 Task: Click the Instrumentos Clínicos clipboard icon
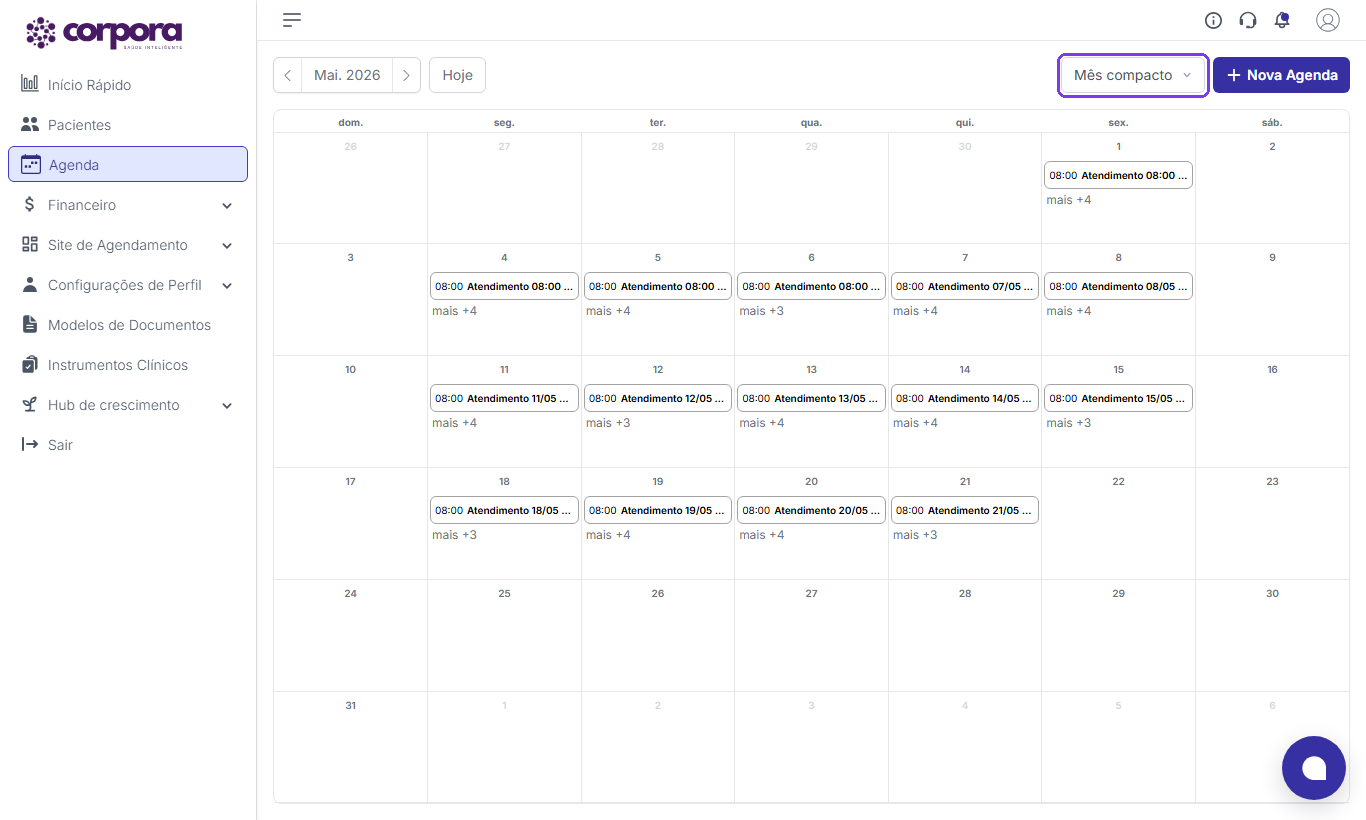30,365
